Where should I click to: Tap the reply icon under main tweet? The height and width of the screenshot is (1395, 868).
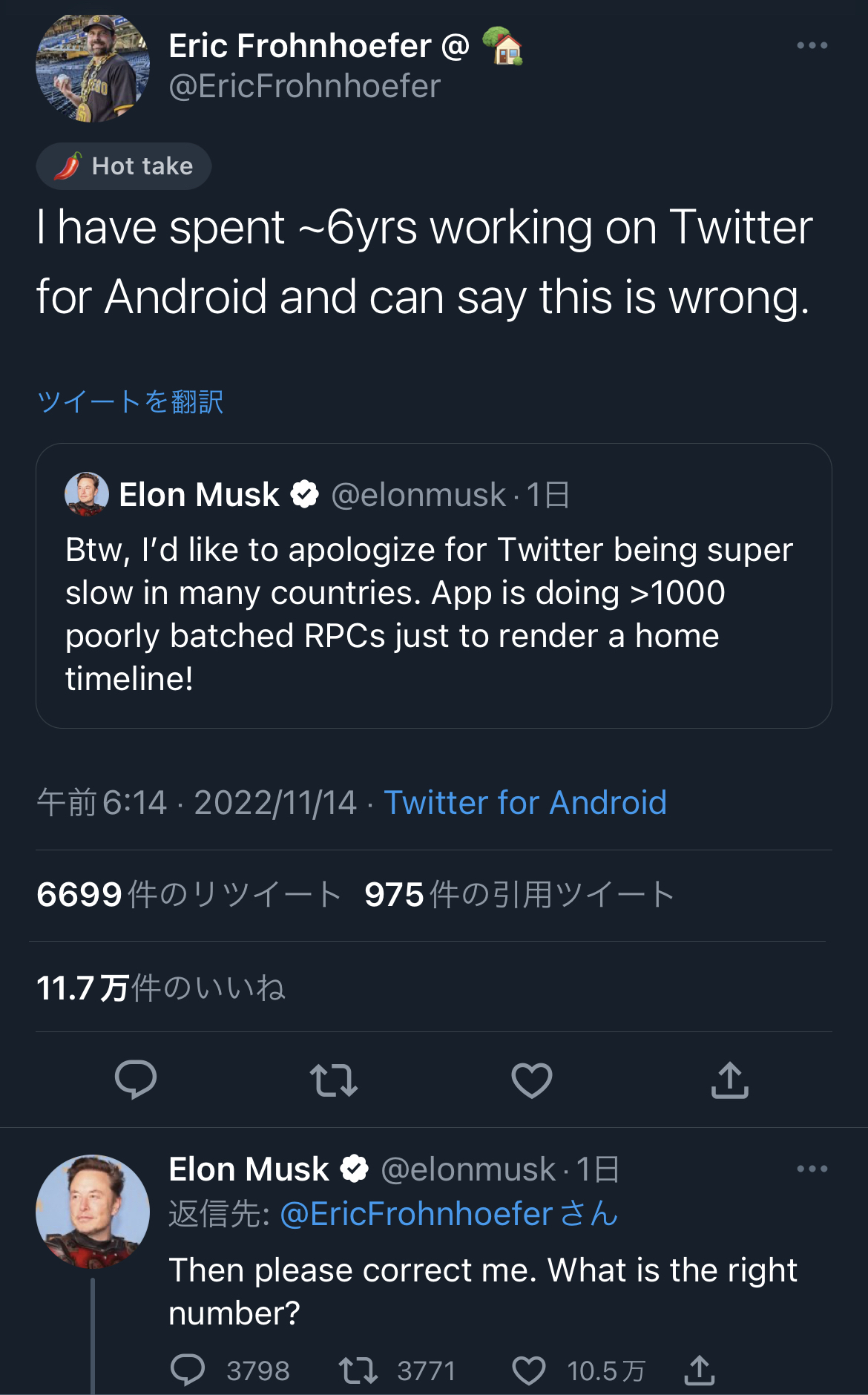pyautogui.click(x=136, y=1080)
